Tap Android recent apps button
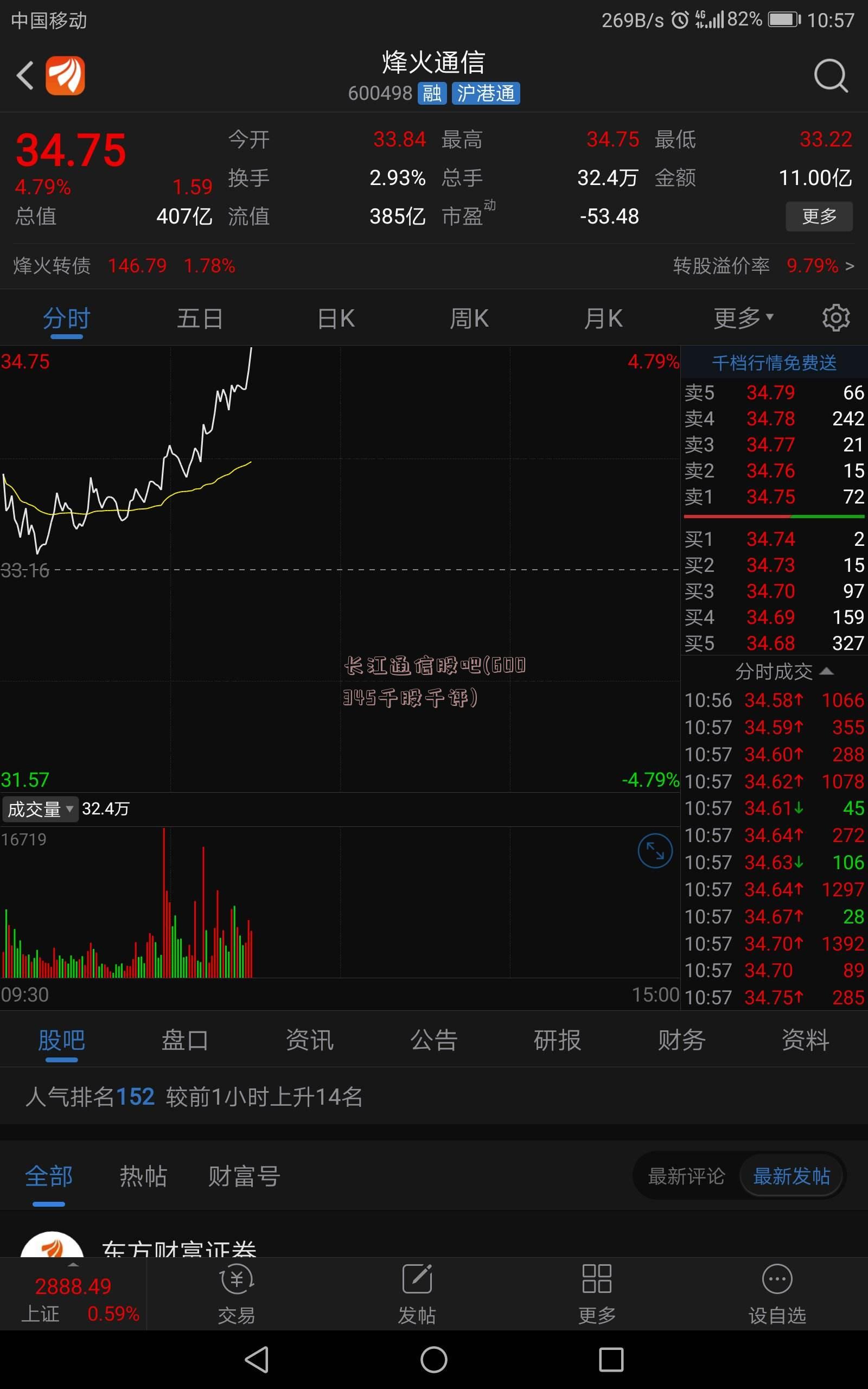Screen dimensions: 868x1389 611,1359
